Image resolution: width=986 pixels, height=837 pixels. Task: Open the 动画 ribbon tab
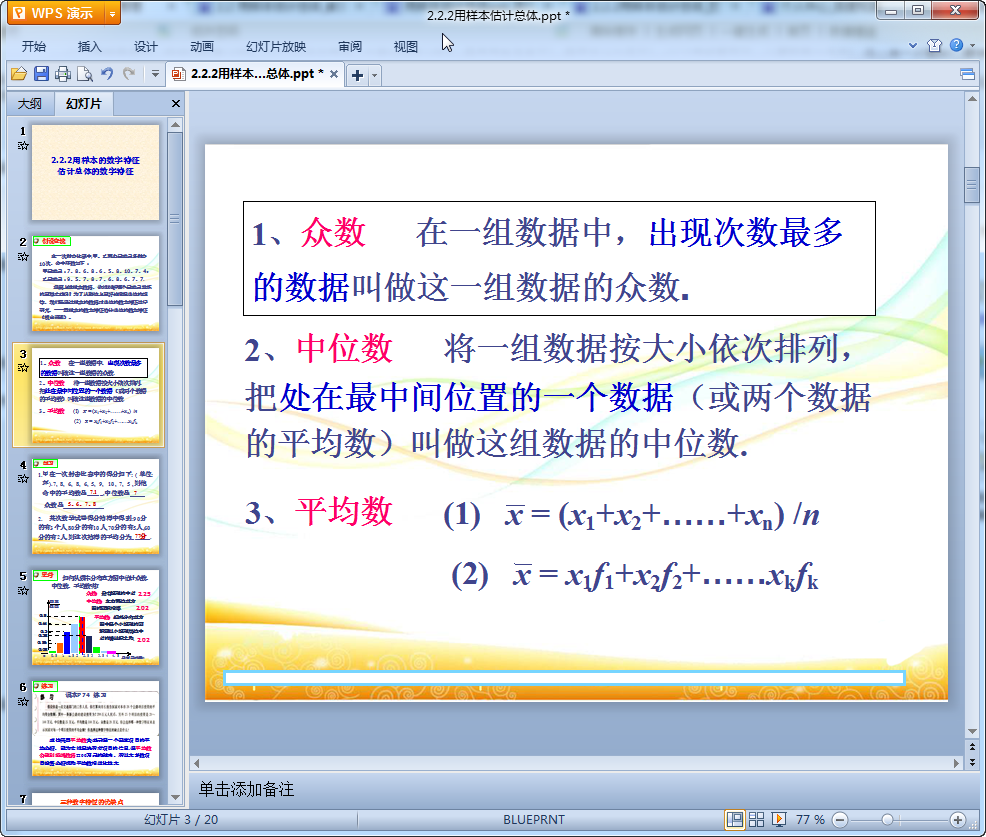[202, 47]
